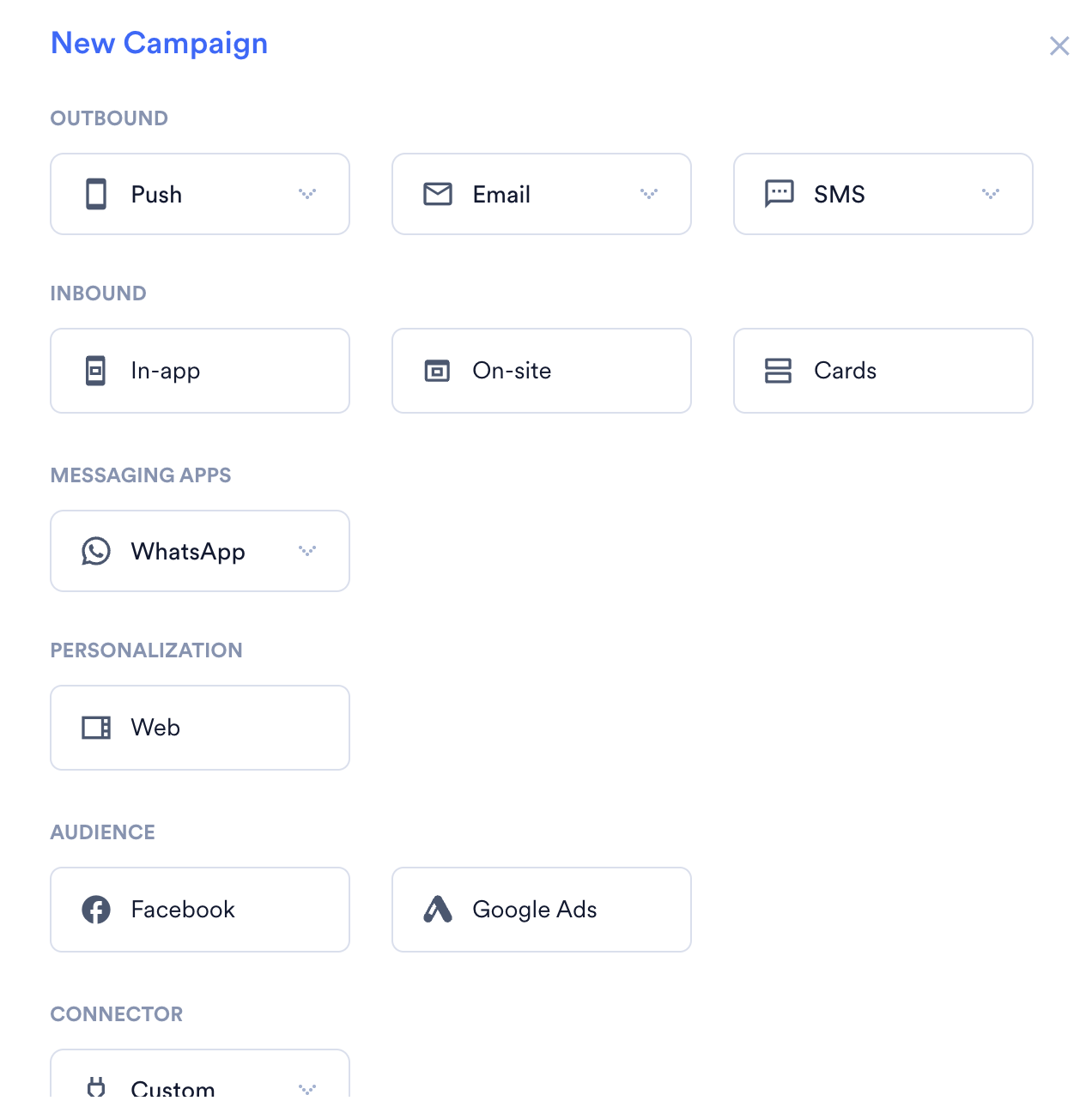1092x1119 pixels.
Task: Click the Push phone icon
Action: tap(96, 194)
